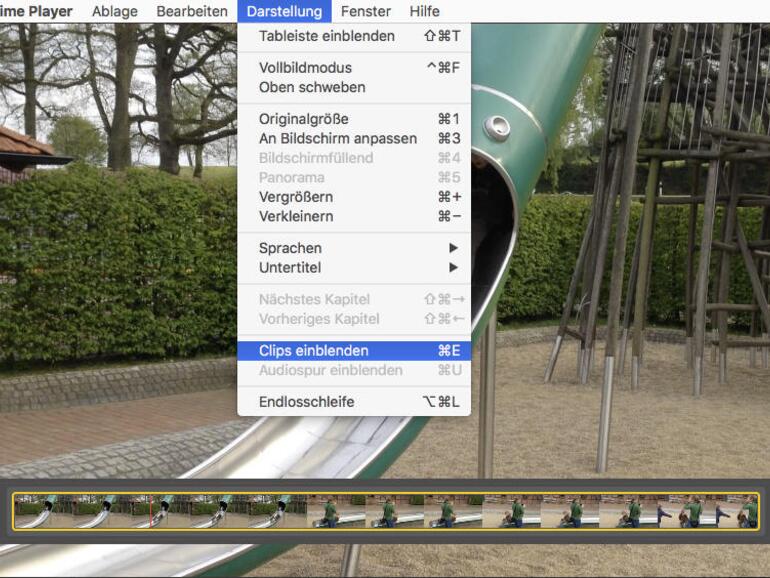Click the red playhead marker in clip timeline

151,511
